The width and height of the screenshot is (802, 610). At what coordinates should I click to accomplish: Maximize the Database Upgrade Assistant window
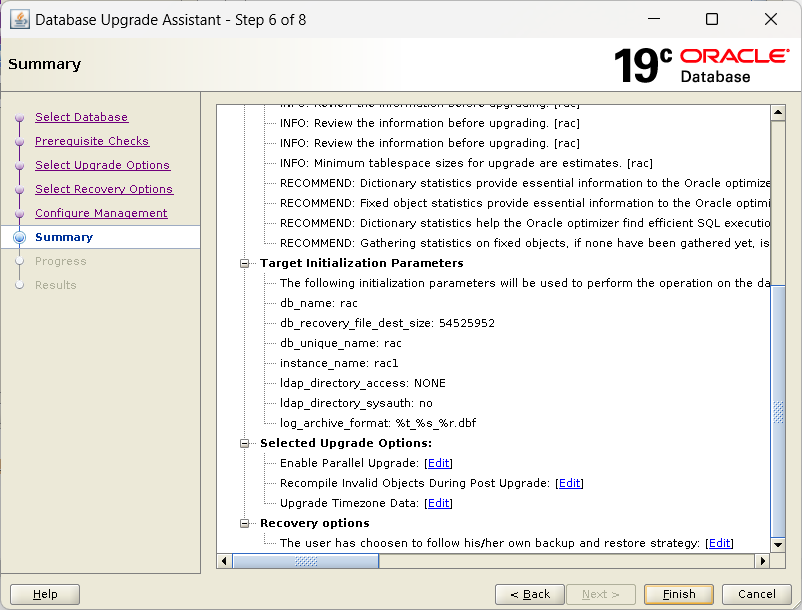pyautogui.click(x=712, y=19)
